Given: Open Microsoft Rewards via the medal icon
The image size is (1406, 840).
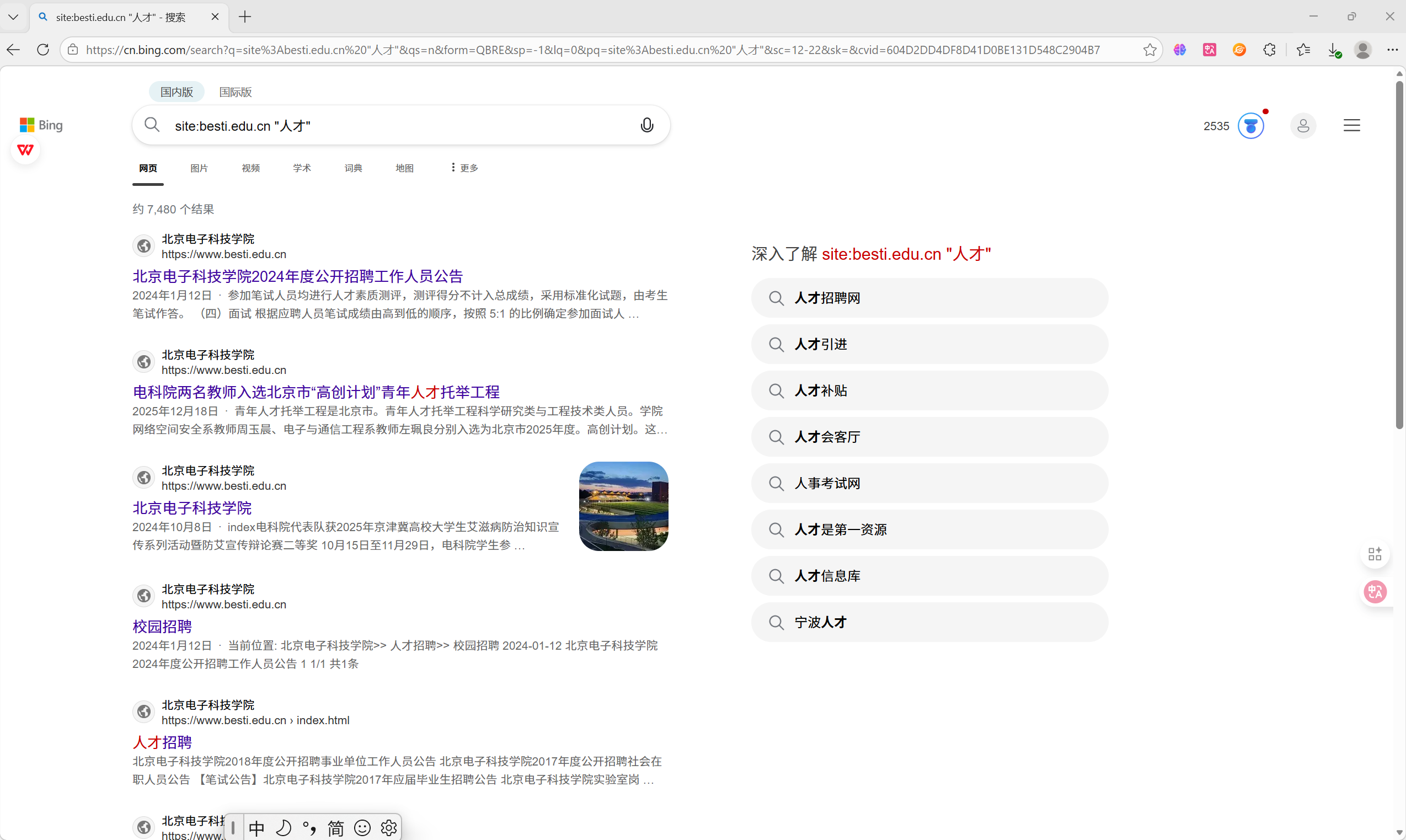Looking at the screenshot, I should click(1251, 126).
